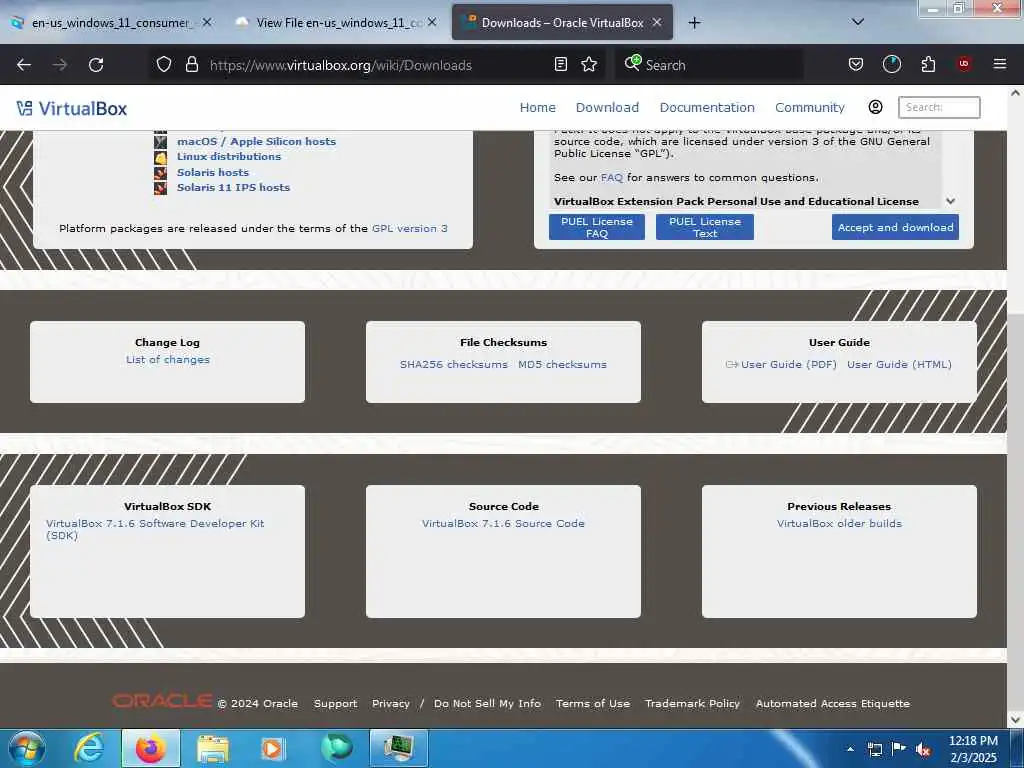Open the Firefox hamburger application menu

(x=999, y=64)
